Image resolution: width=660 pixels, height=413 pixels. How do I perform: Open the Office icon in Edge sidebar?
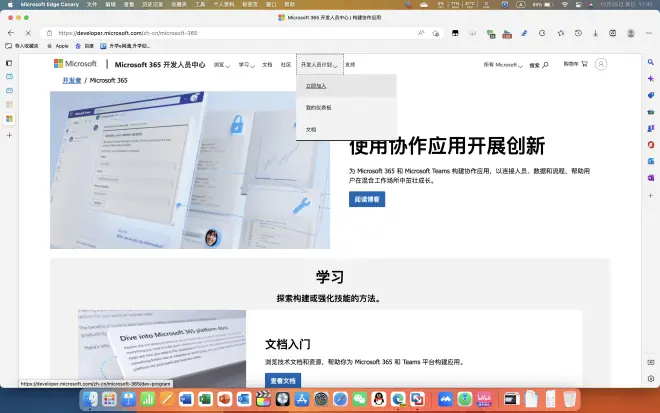(x=651, y=144)
